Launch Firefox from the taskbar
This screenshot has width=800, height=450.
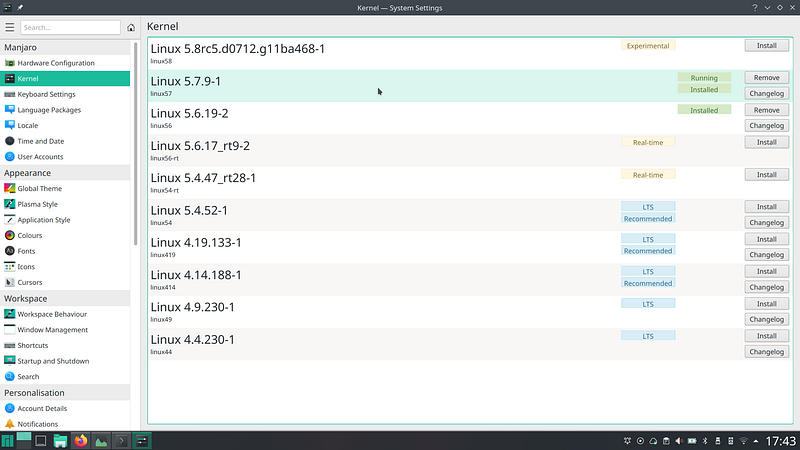81,441
